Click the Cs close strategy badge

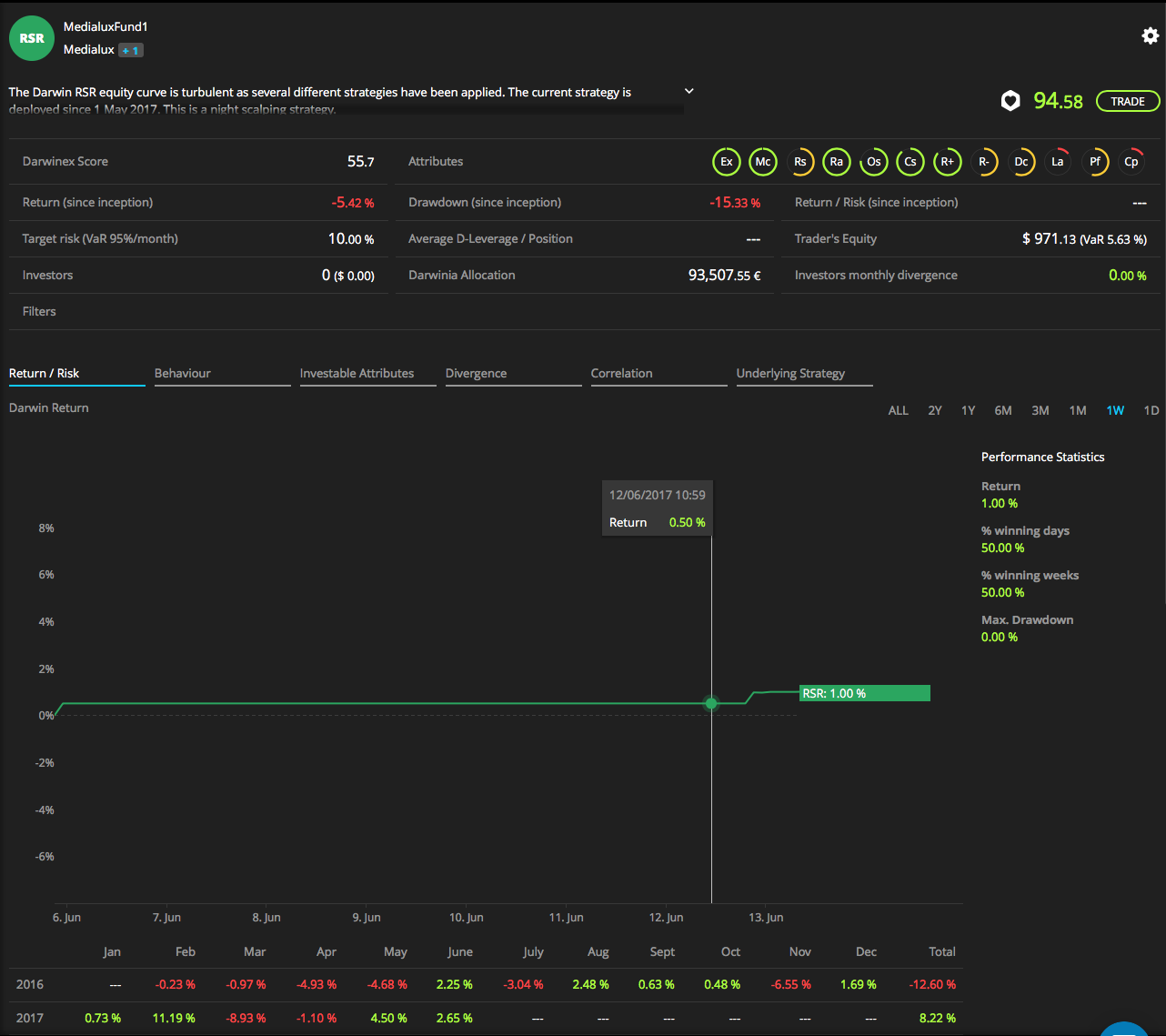click(x=910, y=162)
